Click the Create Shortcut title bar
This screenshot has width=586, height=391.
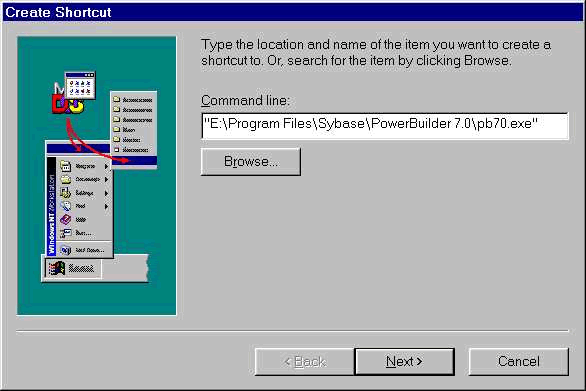pos(293,12)
